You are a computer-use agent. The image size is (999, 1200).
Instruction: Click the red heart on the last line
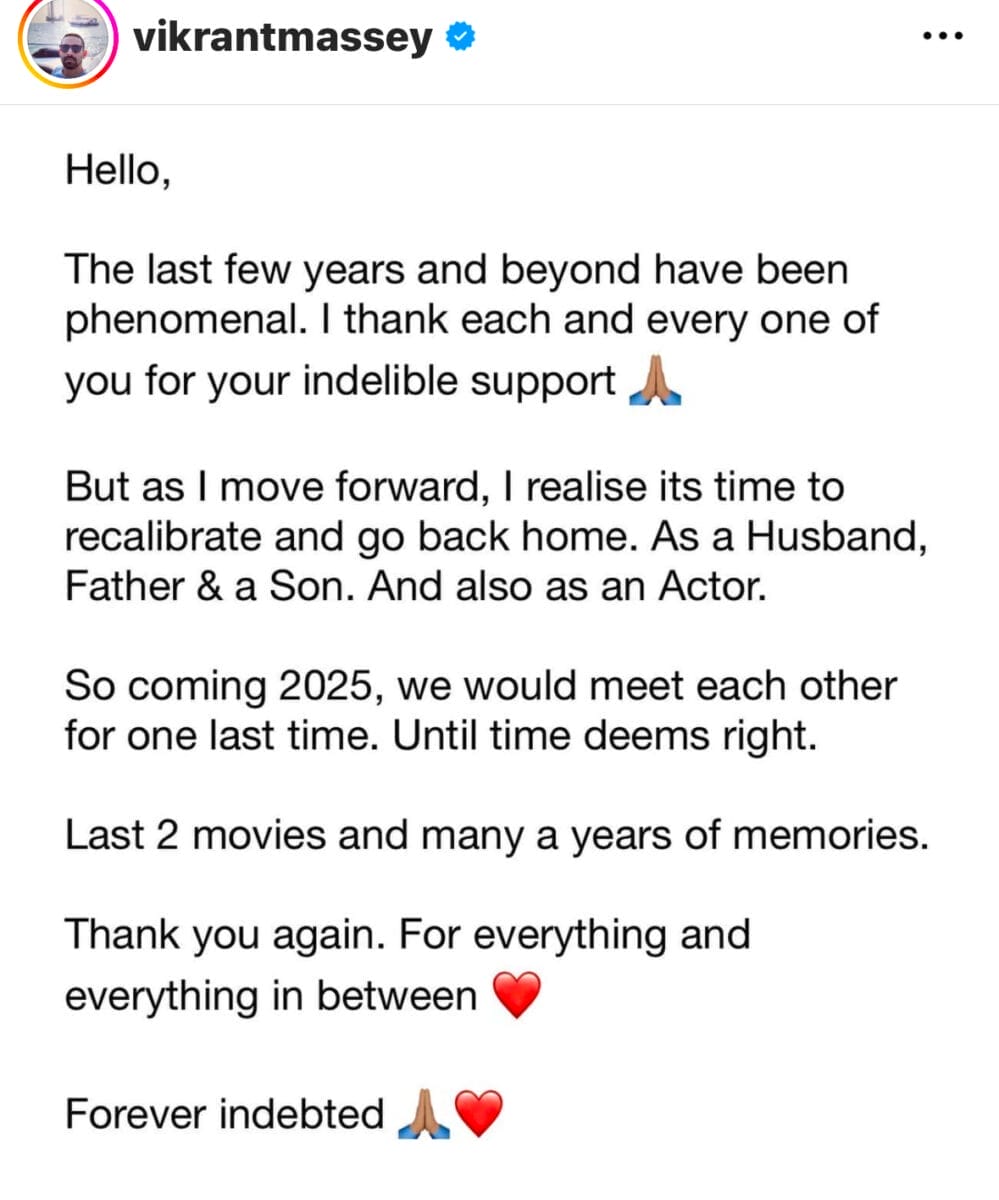pyautogui.click(x=479, y=1114)
